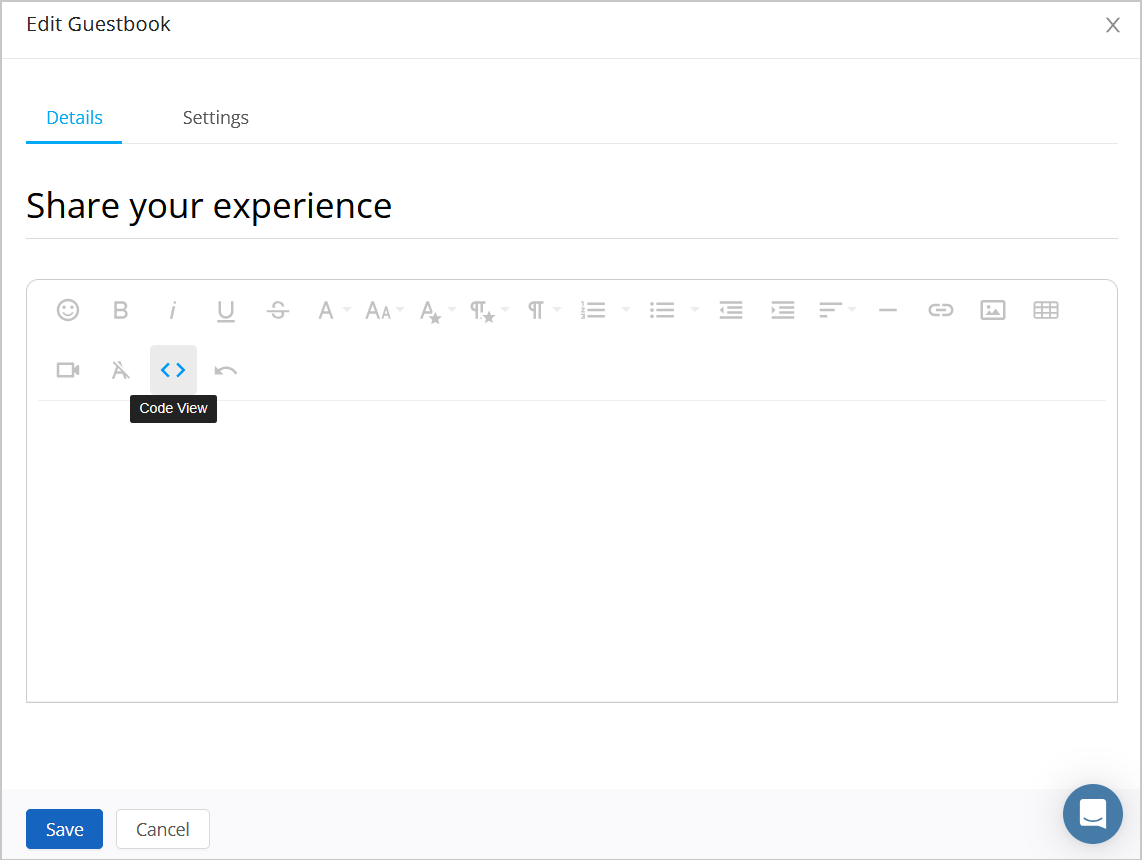Decrease indent of the paragraph

click(x=731, y=310)
